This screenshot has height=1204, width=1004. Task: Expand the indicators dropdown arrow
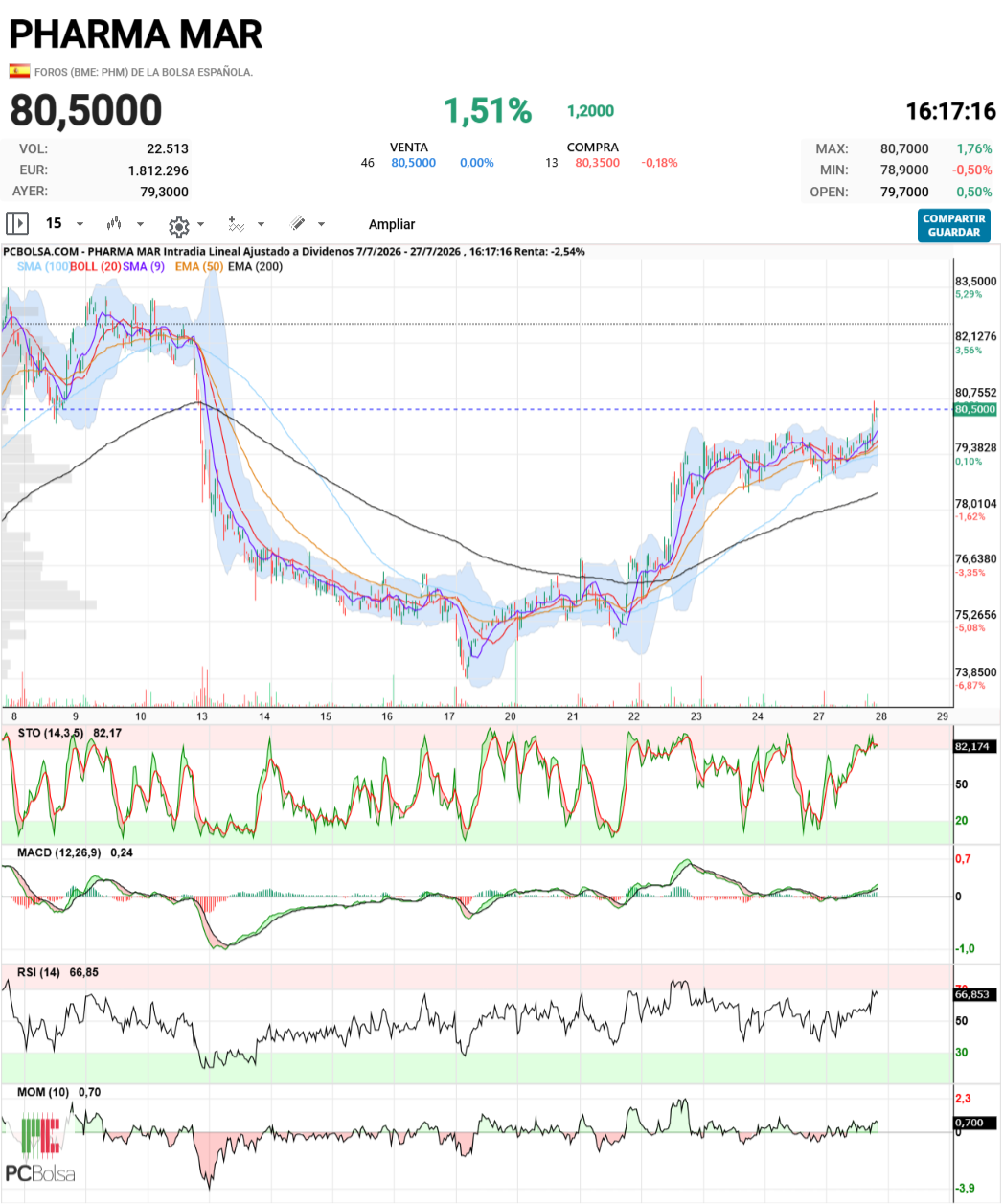[261, 224]
